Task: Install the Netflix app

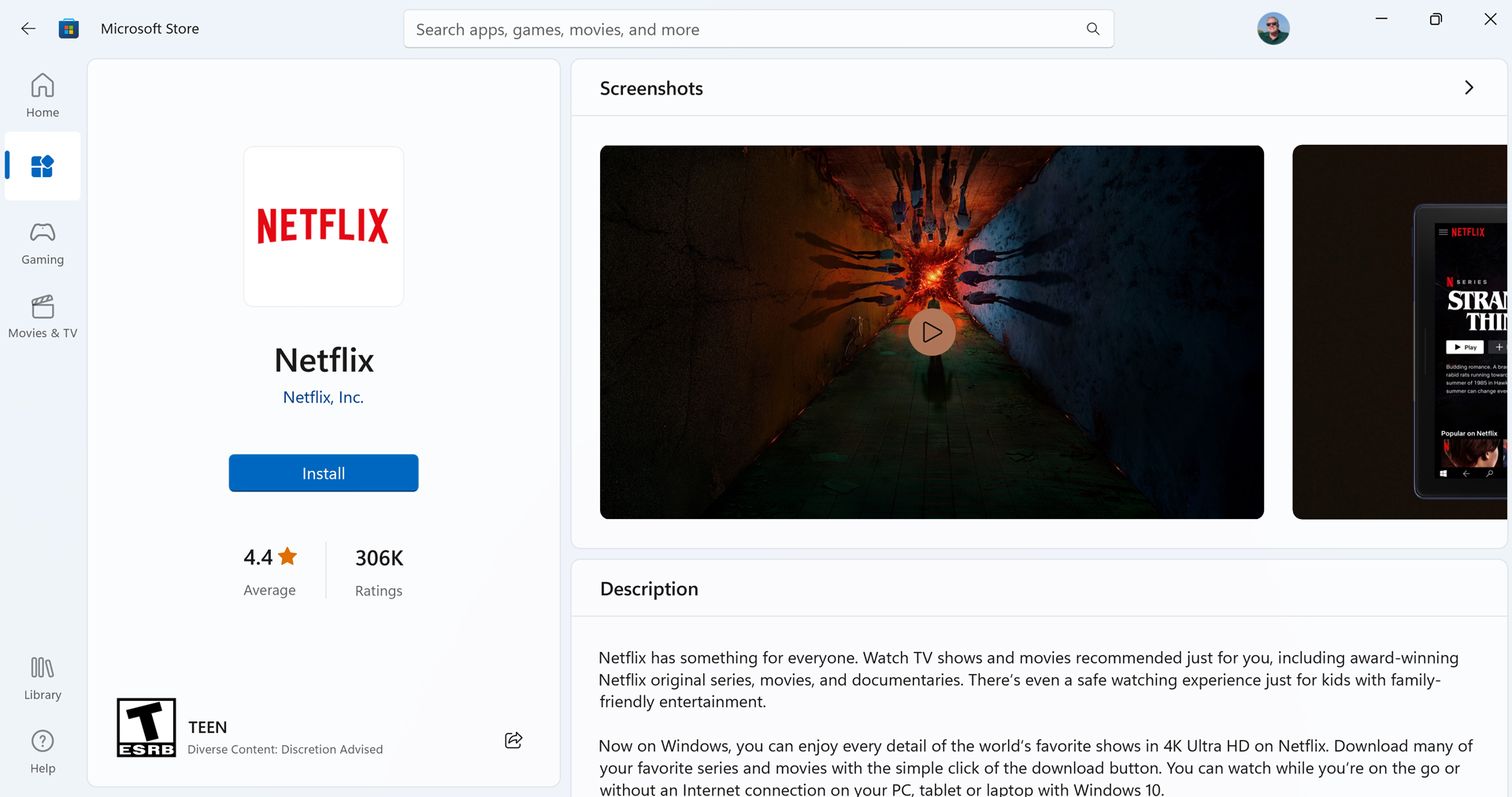Action: pos(324,473)
